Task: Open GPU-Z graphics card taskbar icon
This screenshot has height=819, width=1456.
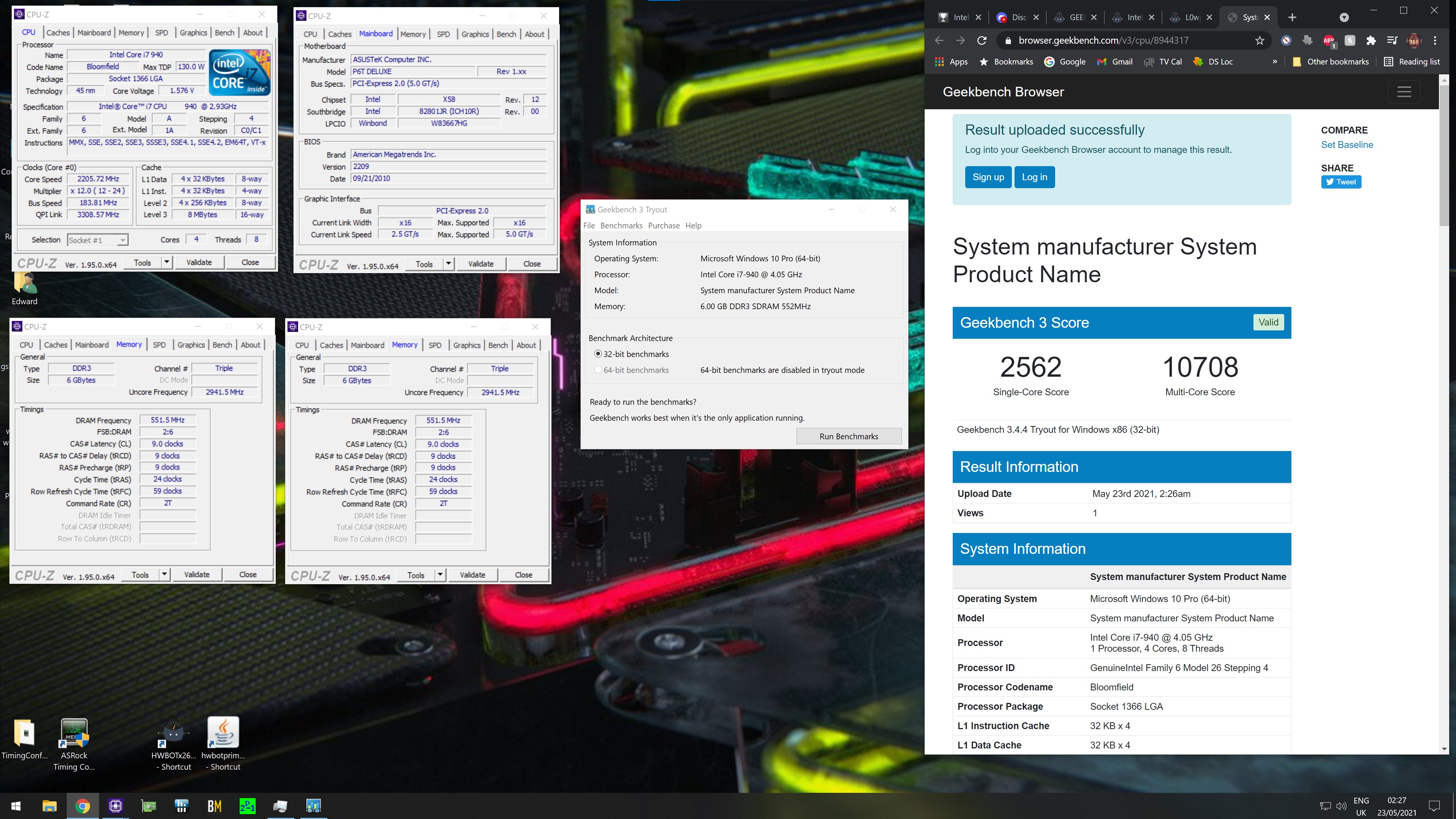Action: [x=148, y=805]
